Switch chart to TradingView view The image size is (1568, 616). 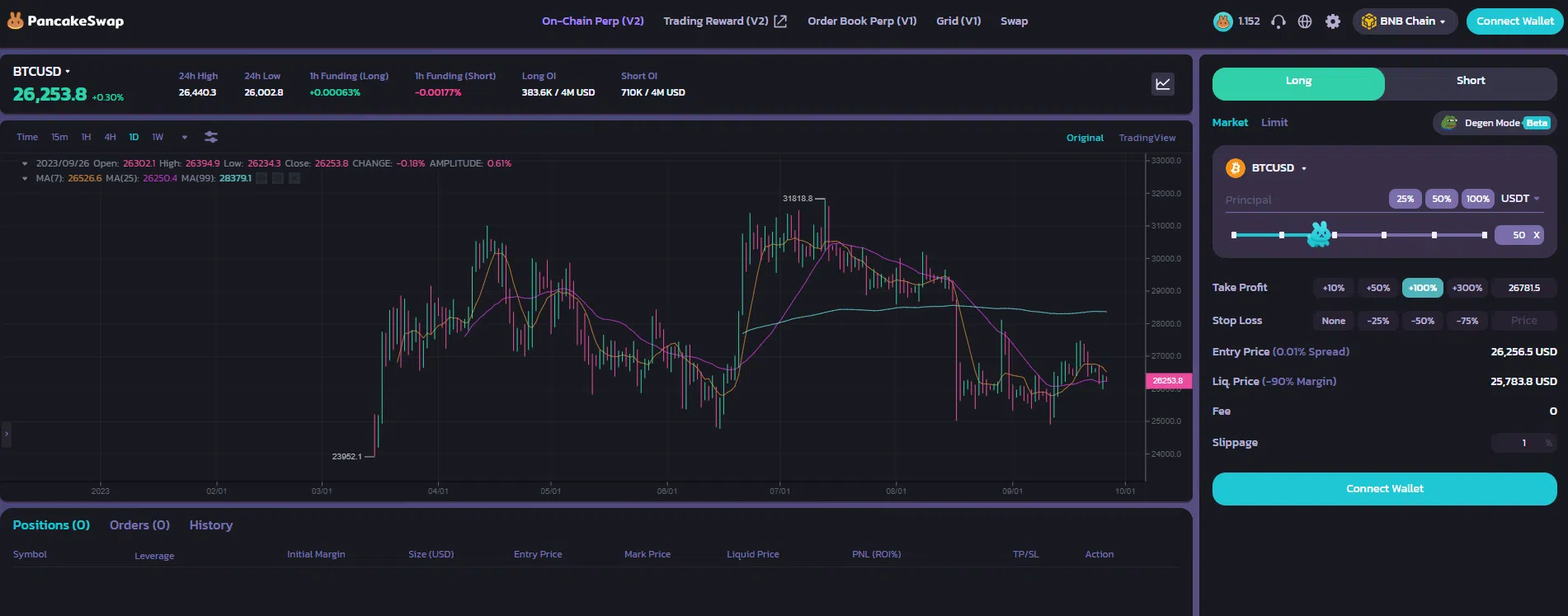coord(1147,138)
